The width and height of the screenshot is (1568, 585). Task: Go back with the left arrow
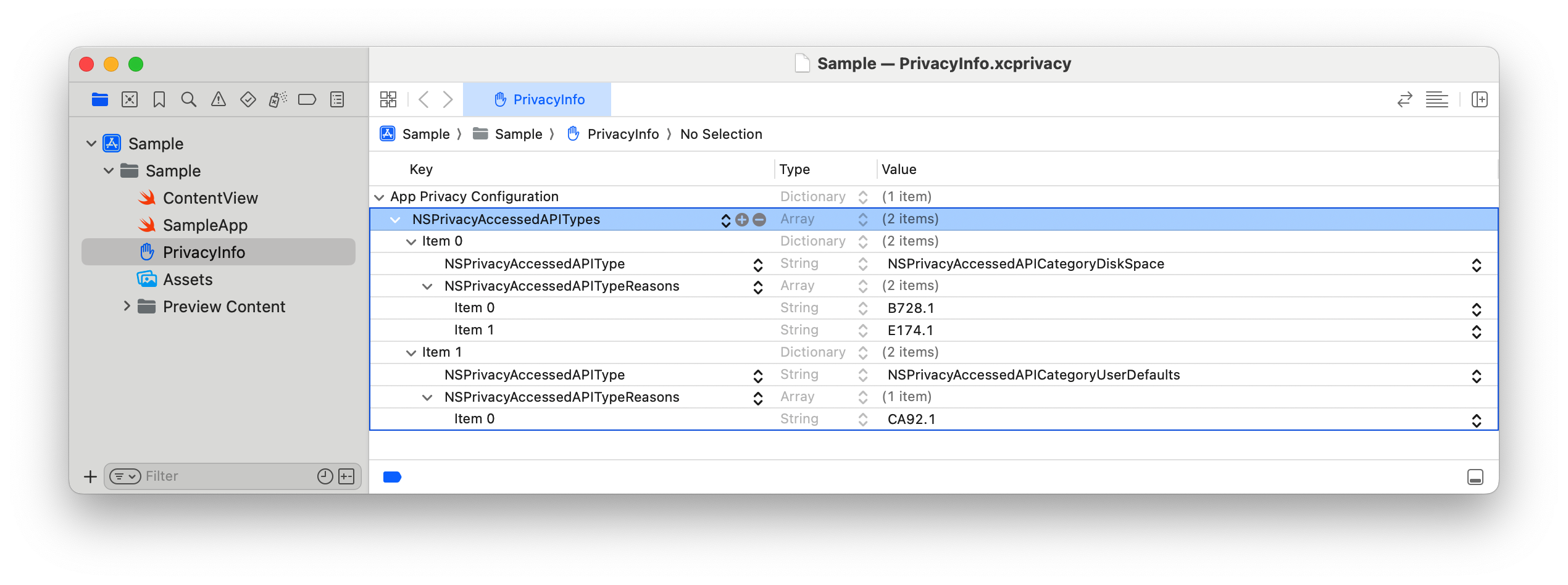point(423,99)
